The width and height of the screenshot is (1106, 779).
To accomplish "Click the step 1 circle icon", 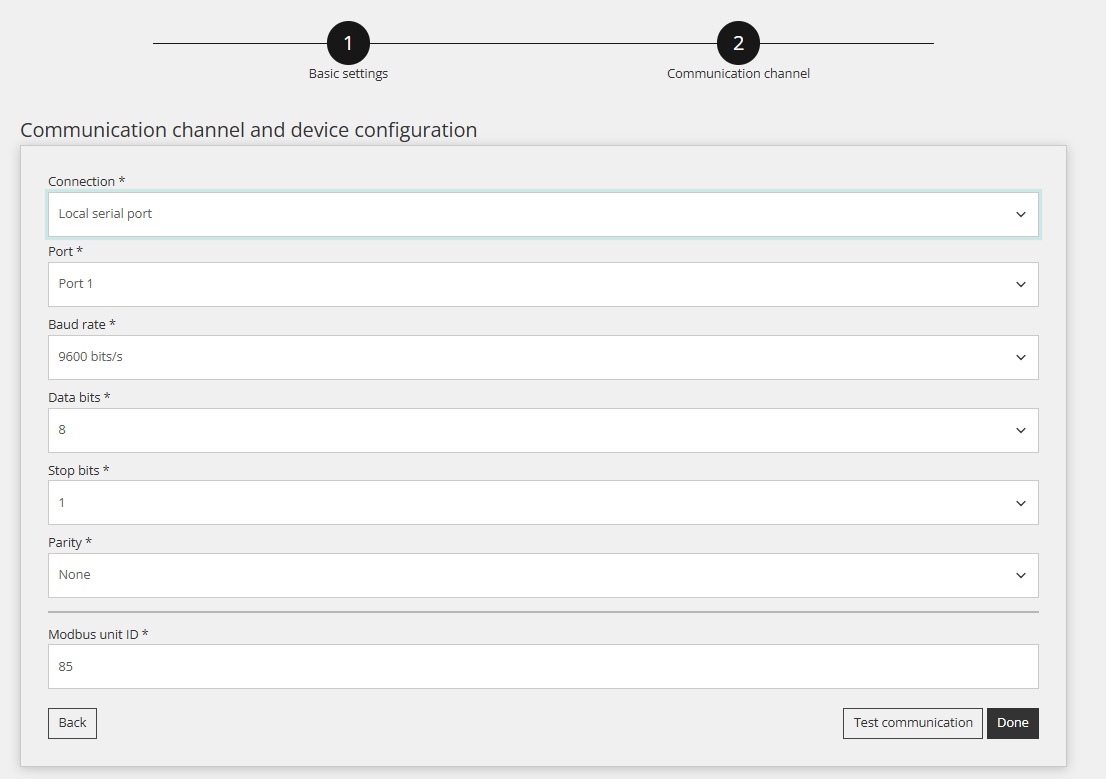I will [348, 43].
